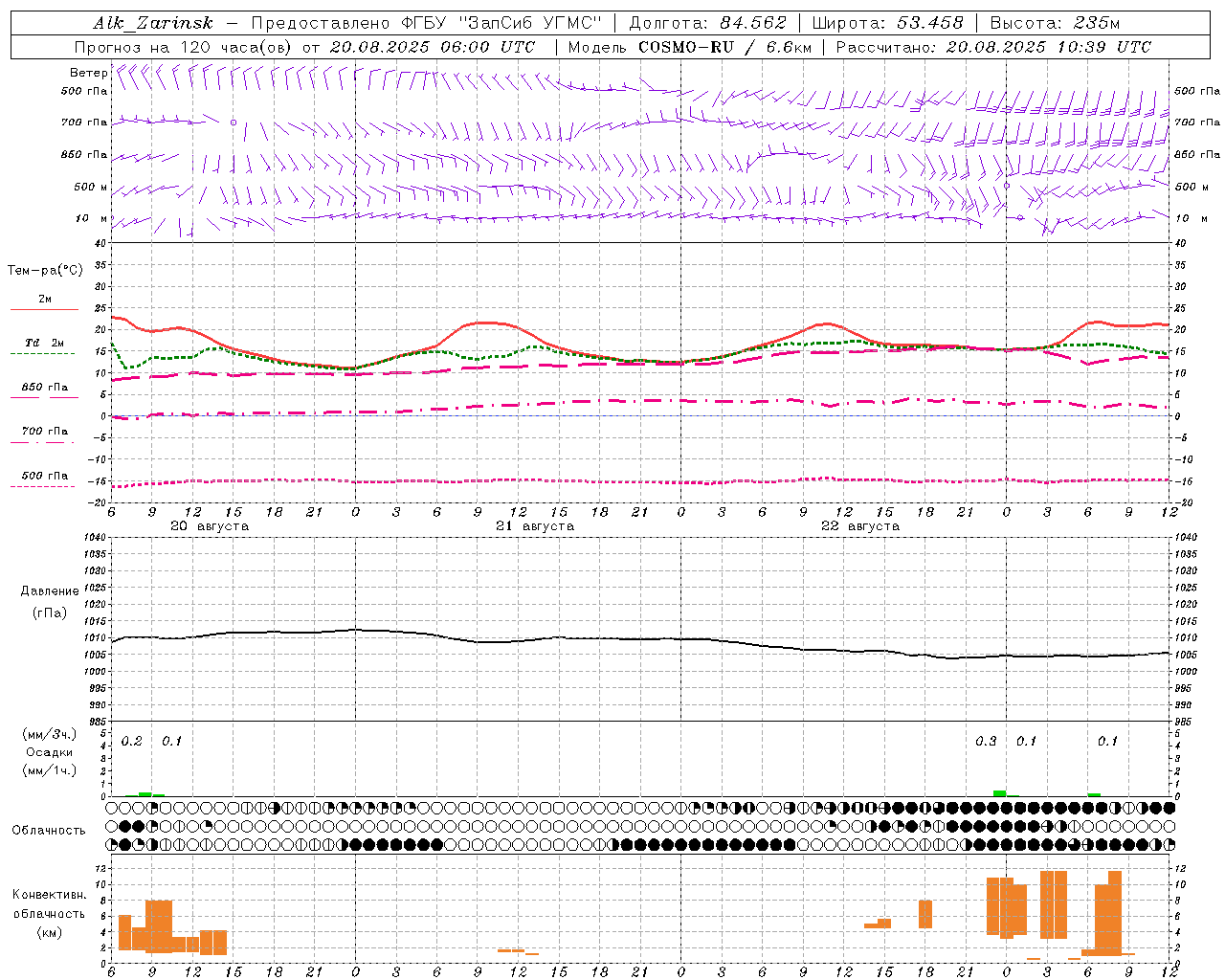Click the "20 августа" date label
The height and width of the screenshot is (980, 1225).
coord(210,526)
